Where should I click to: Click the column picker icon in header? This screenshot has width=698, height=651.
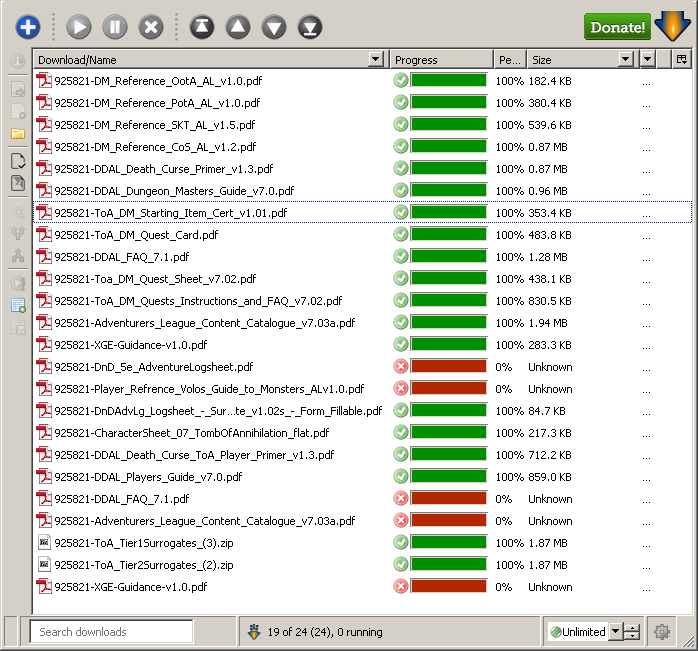pyautogui.click(x=681, y=59)
